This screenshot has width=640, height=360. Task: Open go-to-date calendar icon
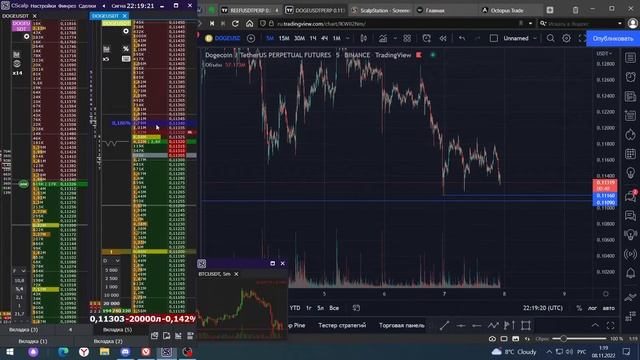(x=356, y=308)
